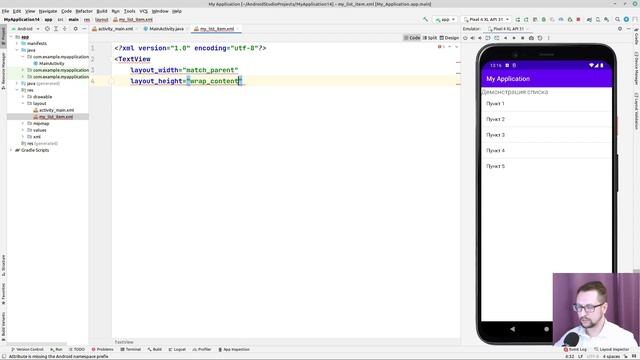640x360 pixels.
Task: Take emulator screenshot with camera icon
Action: (x=531, y=38)
